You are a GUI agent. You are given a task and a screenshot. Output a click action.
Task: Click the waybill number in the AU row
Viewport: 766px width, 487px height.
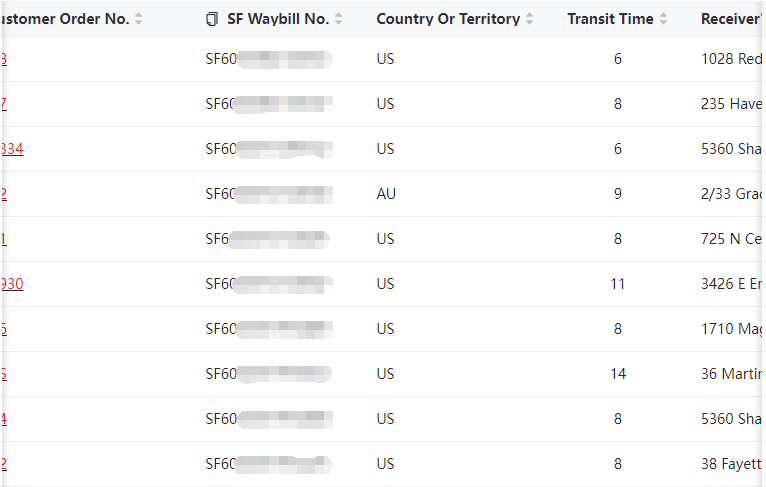267,194
